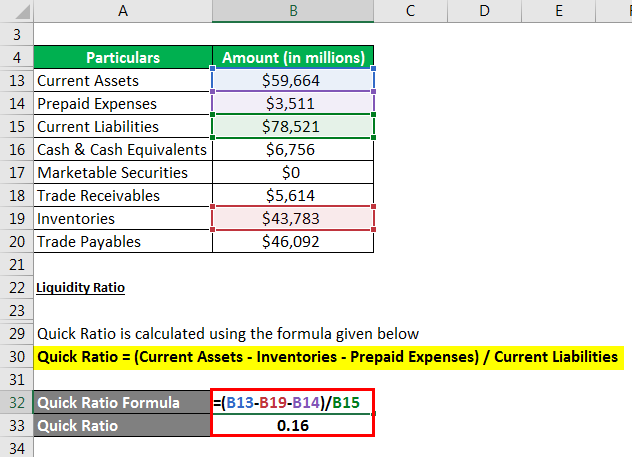Select column D header

click(x=484, y=11)
